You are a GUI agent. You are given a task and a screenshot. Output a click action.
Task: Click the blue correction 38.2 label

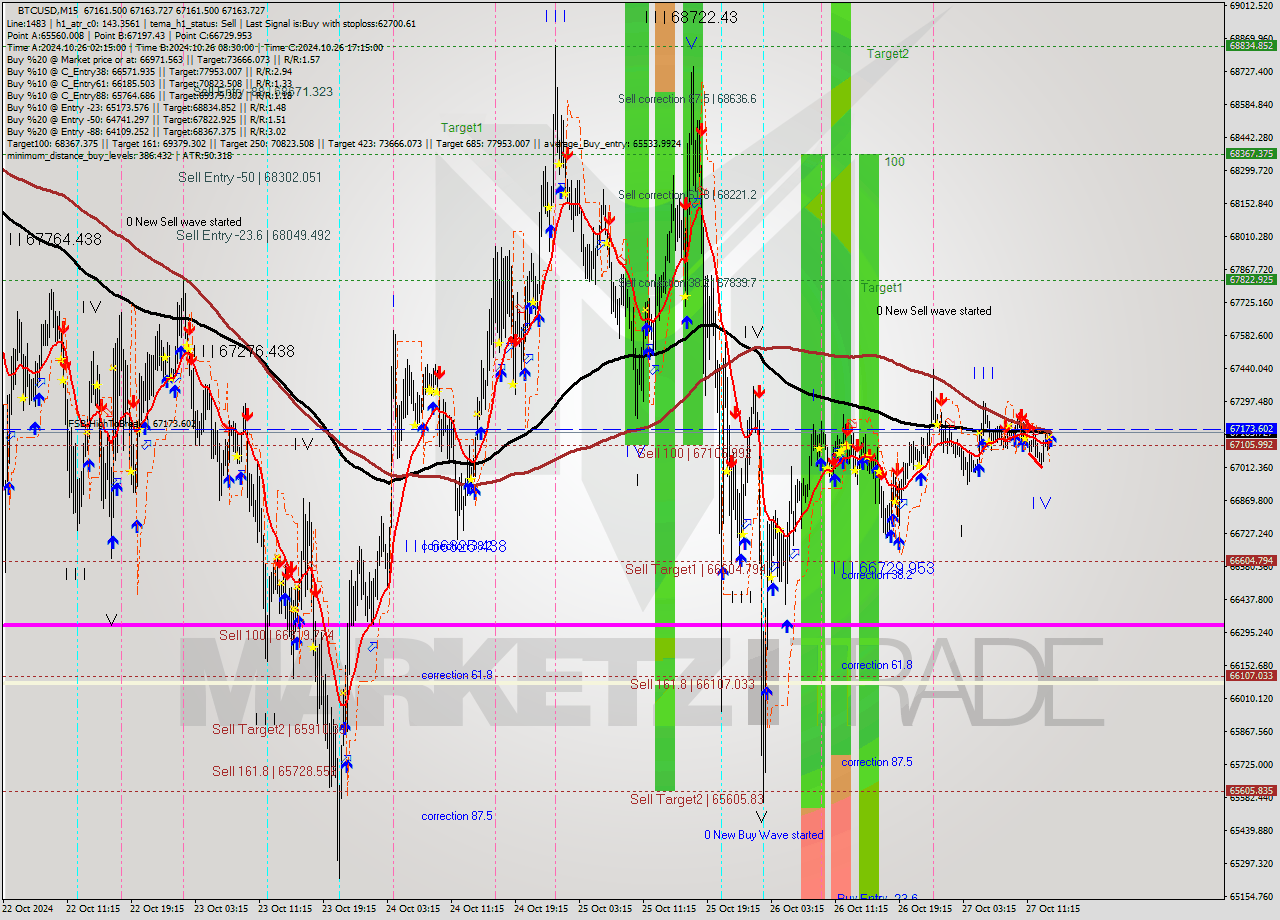click(x=876, y=576)
